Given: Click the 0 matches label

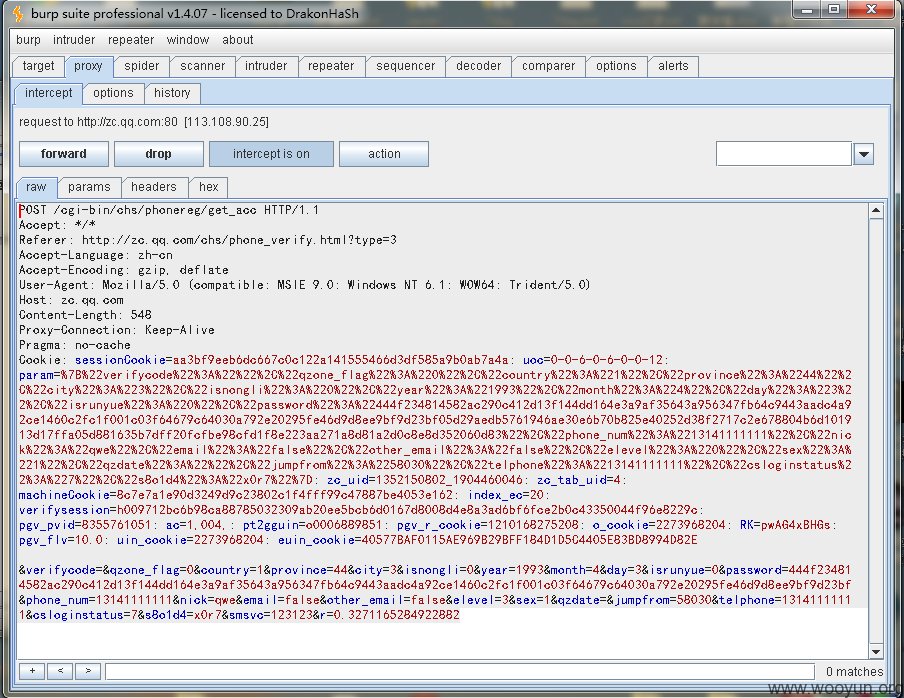Looking at the screenshot, I should point(854,671).
